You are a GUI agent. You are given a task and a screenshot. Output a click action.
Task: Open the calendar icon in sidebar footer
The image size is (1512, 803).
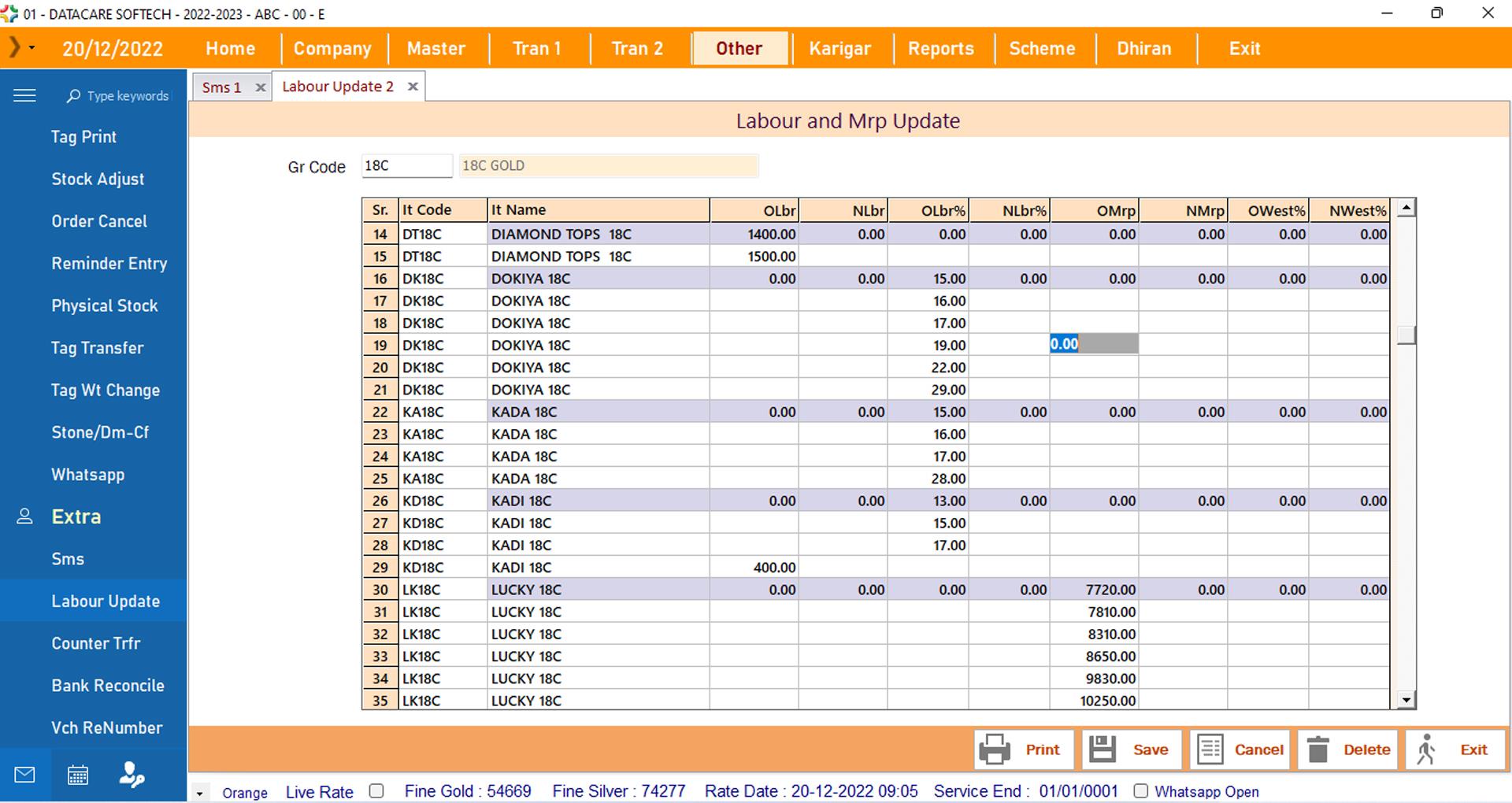point(78,775)
